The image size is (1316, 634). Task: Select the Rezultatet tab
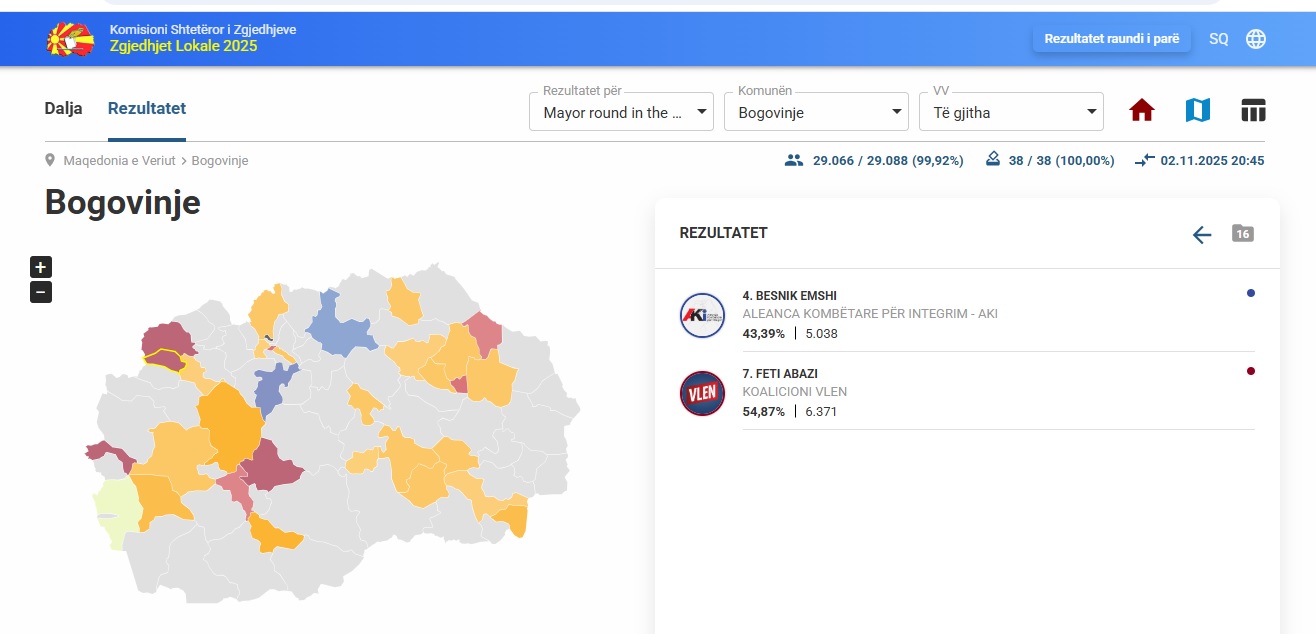click(147, 109)
